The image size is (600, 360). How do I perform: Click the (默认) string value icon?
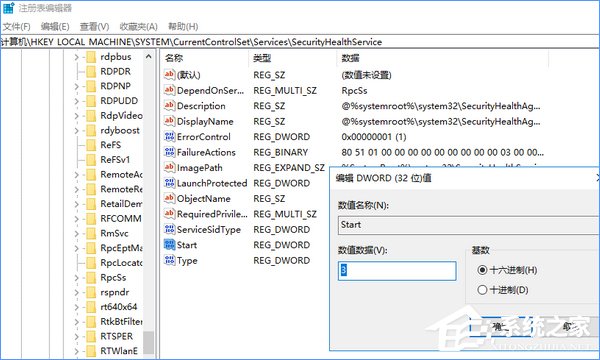pos(169,75)
